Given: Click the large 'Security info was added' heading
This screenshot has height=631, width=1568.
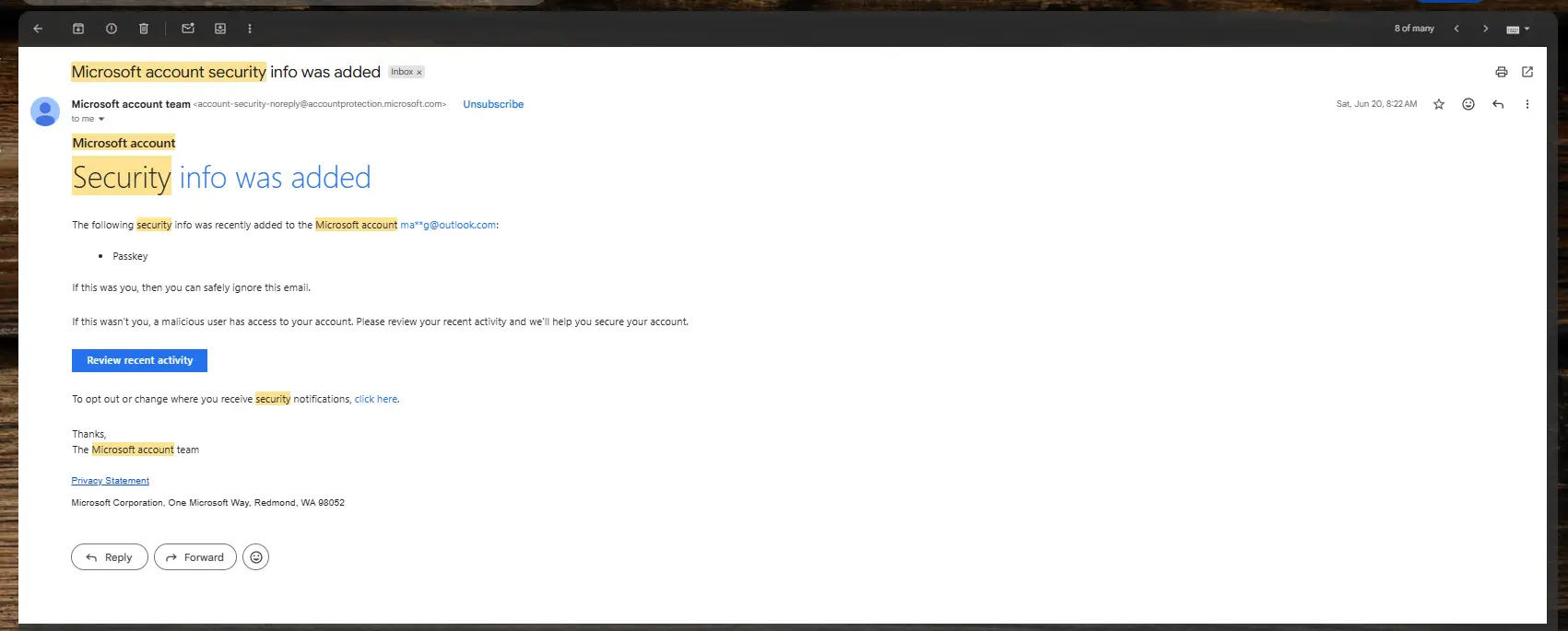Looking at the screenshot, I should click(221, 177).
